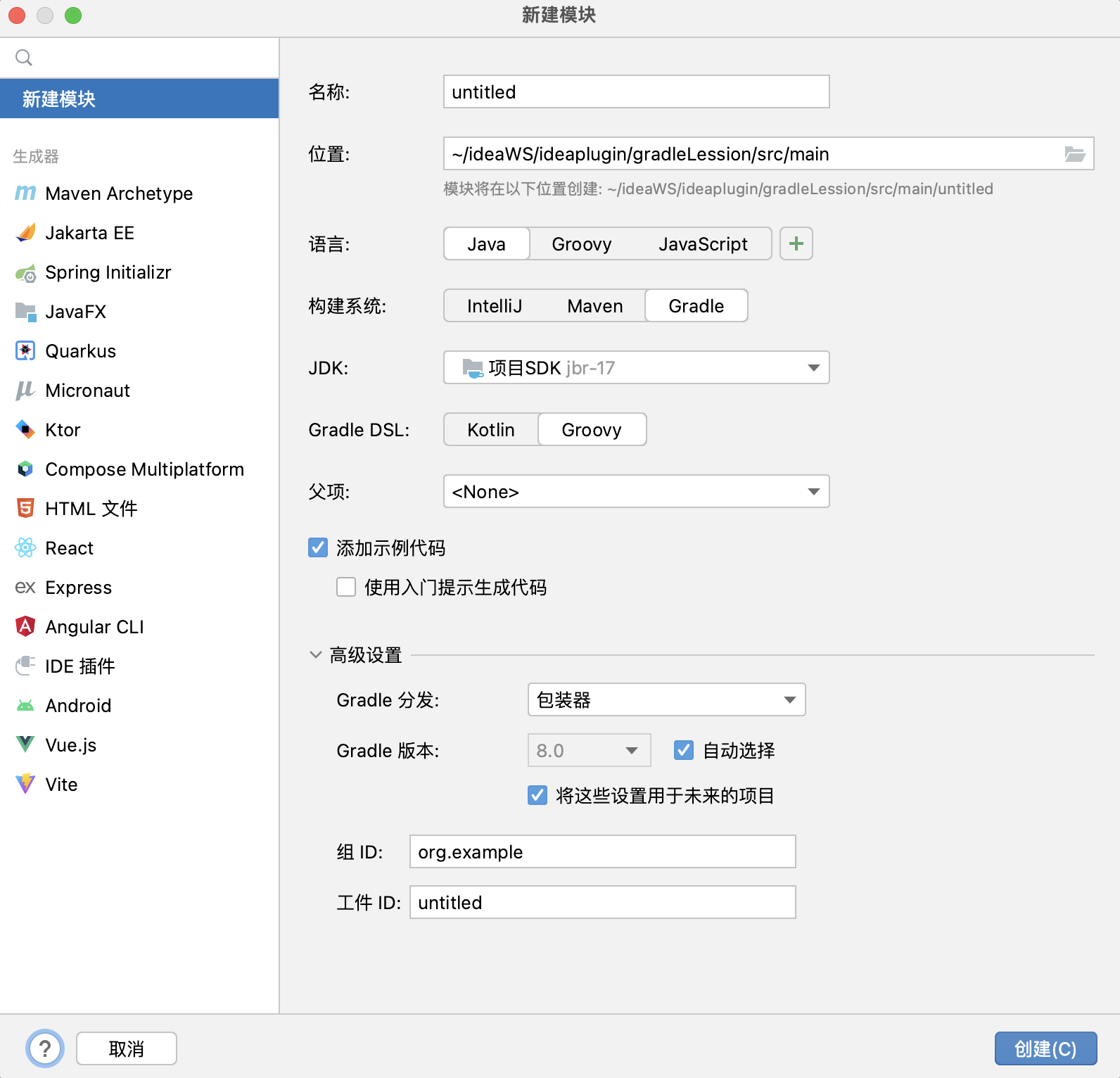The image size is (1120, 1078).
Task: Click the 取消 button
Action: [127, 1048]
